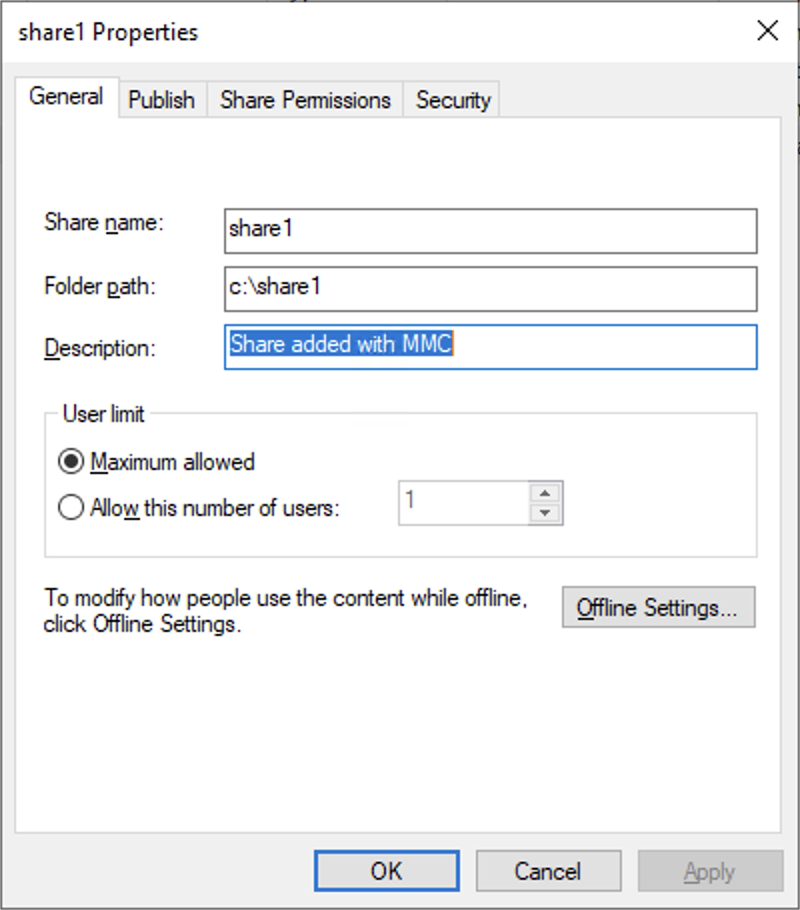Confirm changes with the OK button
Viewport: 800px width, 910px height.
[385, 870]
